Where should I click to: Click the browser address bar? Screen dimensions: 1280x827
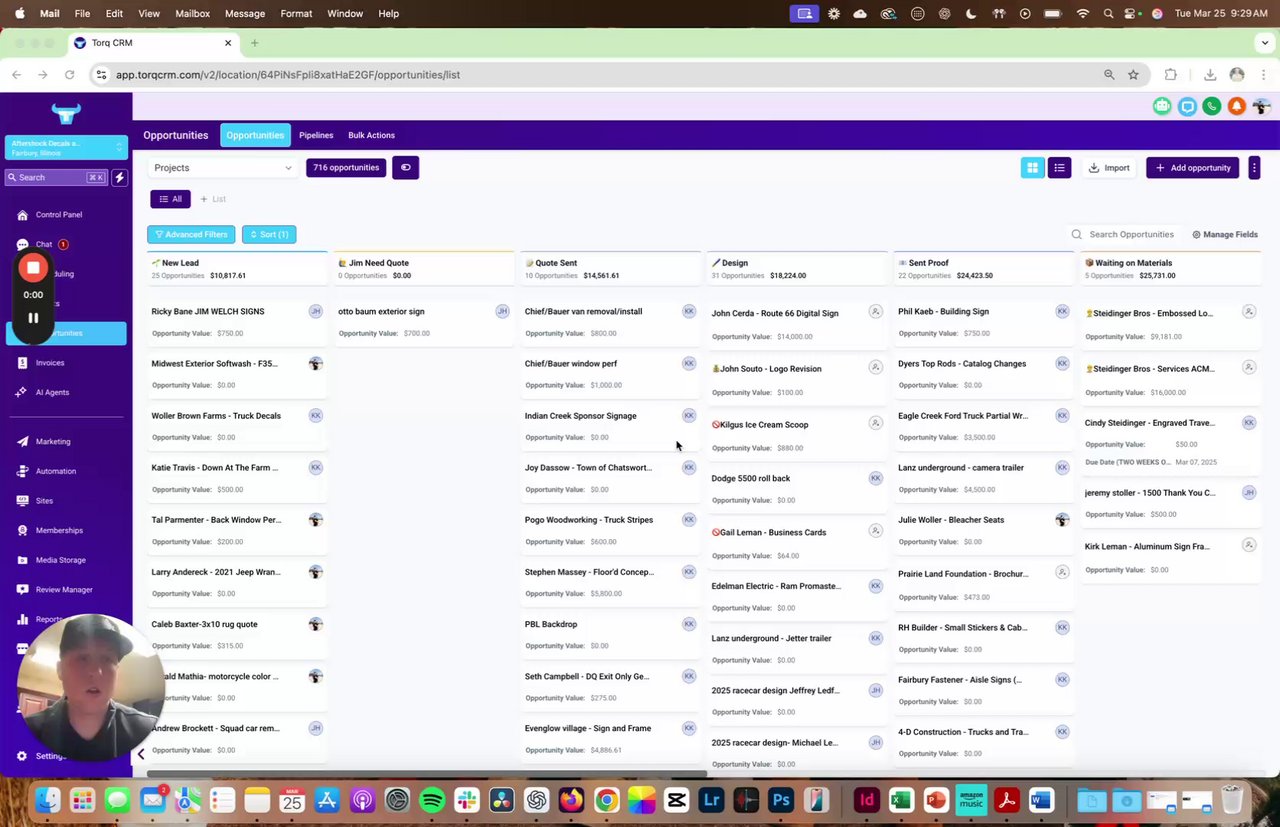pos(600,75)
